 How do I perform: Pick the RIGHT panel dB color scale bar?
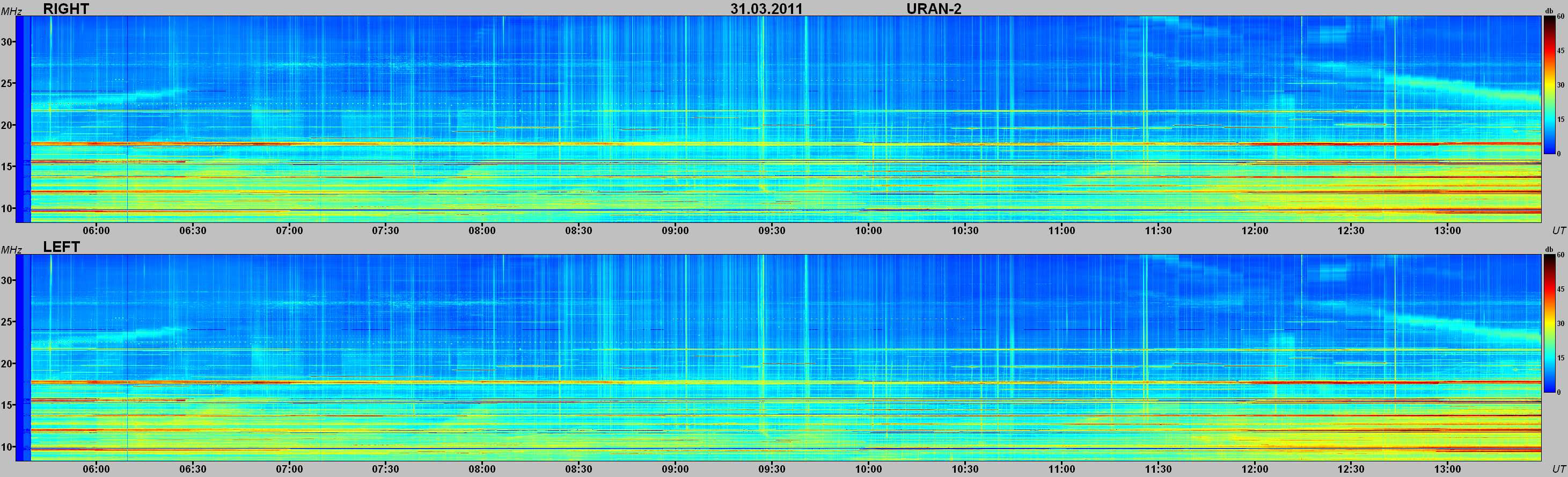(x=1549, y=85)
